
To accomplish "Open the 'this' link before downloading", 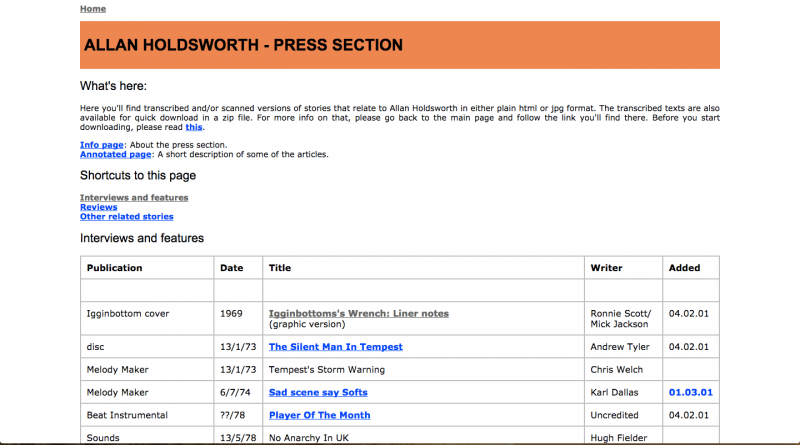I will 194,127.
